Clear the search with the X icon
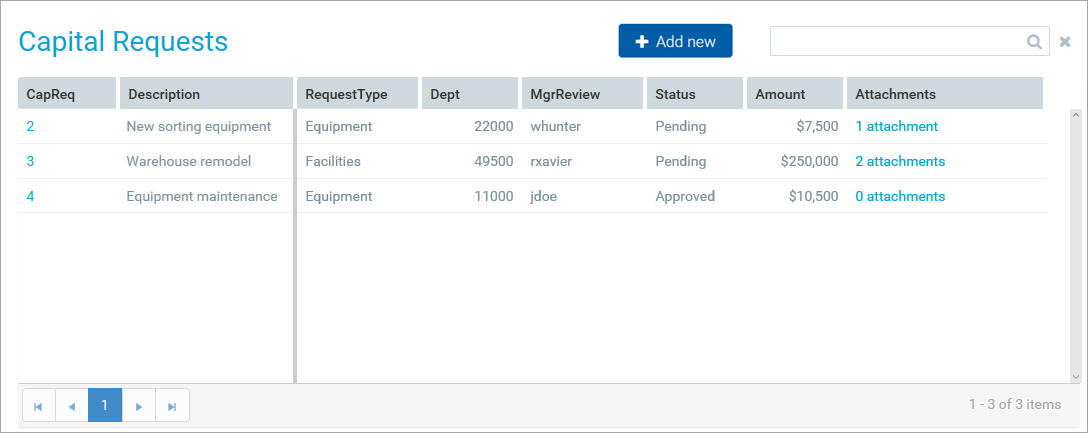Image resolution: width=1088 pixels, height=433 pixels. [1065, 42]
